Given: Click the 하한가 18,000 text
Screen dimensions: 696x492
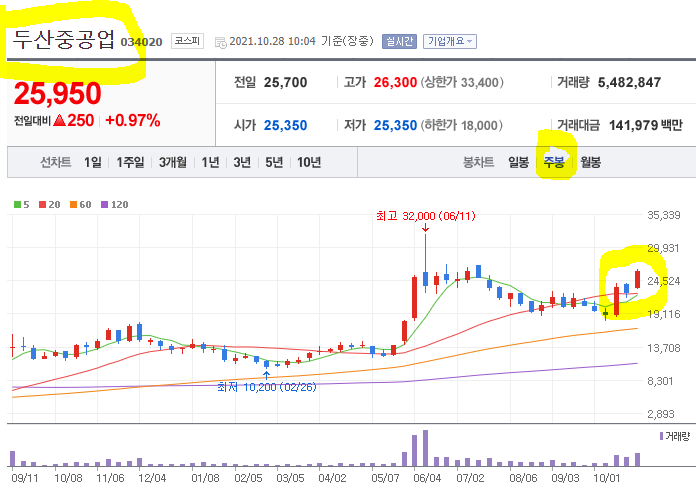Looking at the screenshot, I should pyautogui.click(x=461, y=126).
